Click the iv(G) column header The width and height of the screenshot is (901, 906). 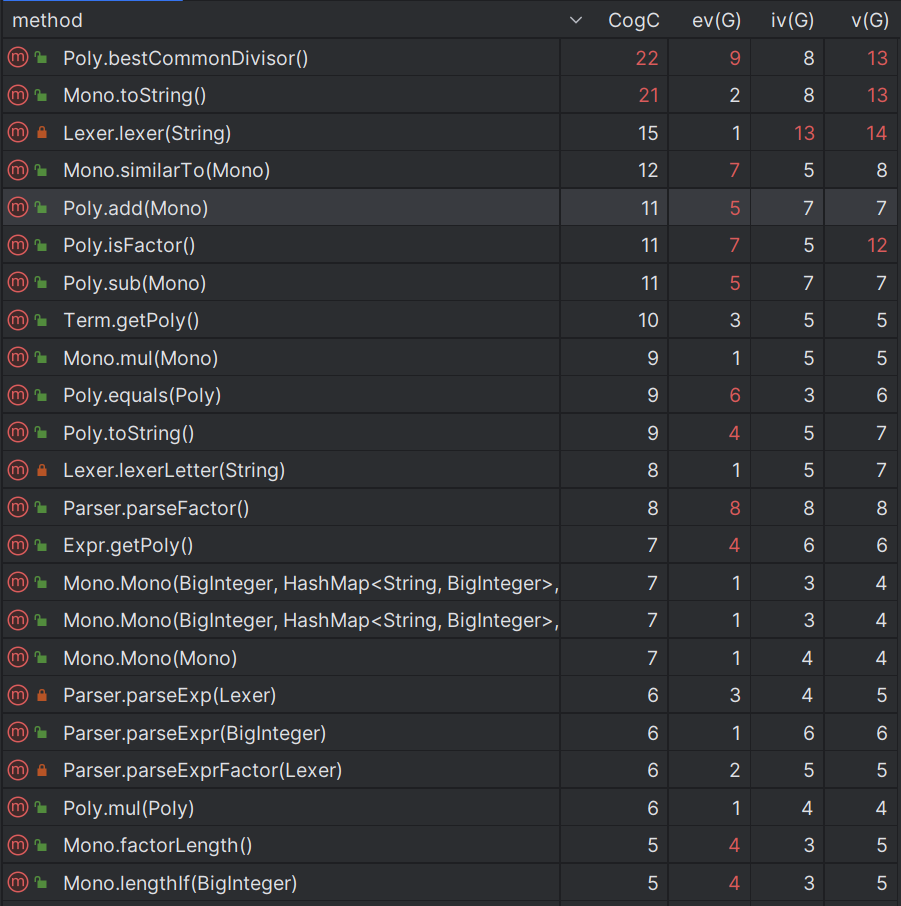(x=792, y=20)
